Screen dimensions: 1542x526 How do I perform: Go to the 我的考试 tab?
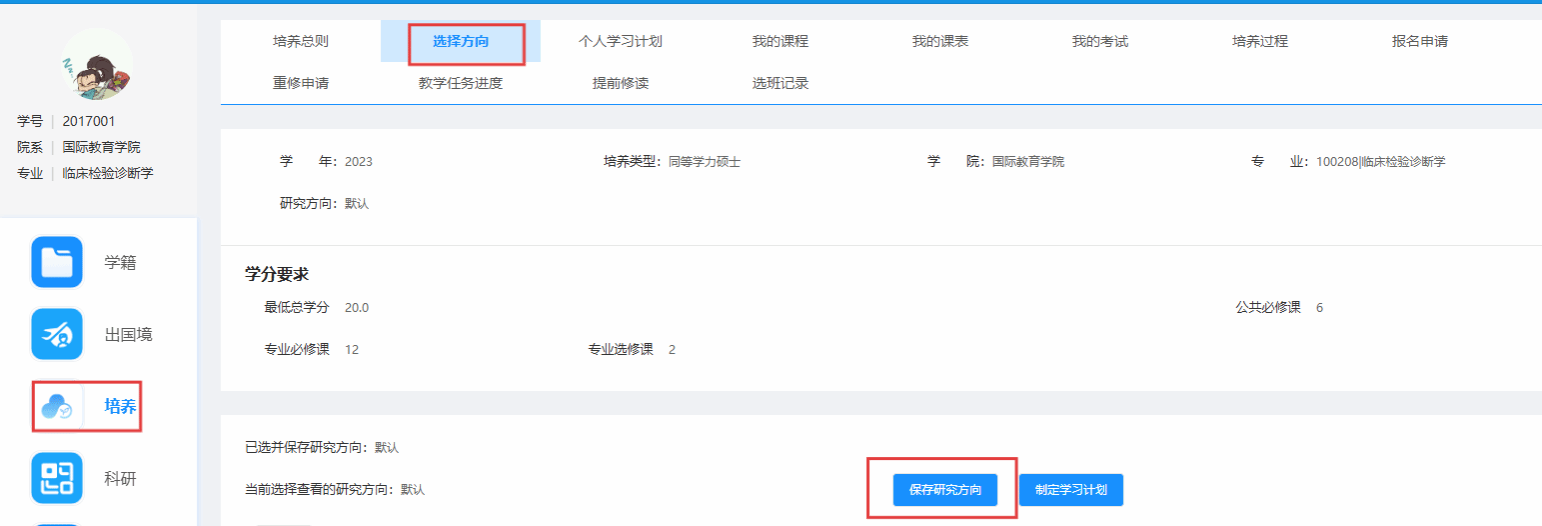[1100, 41]
